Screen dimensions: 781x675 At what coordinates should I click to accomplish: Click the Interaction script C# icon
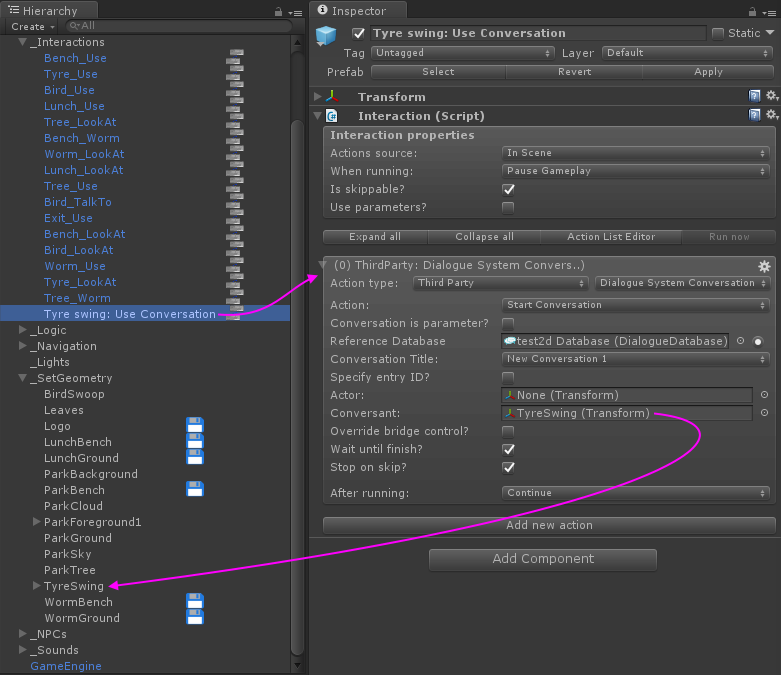(x=332, y=116)
